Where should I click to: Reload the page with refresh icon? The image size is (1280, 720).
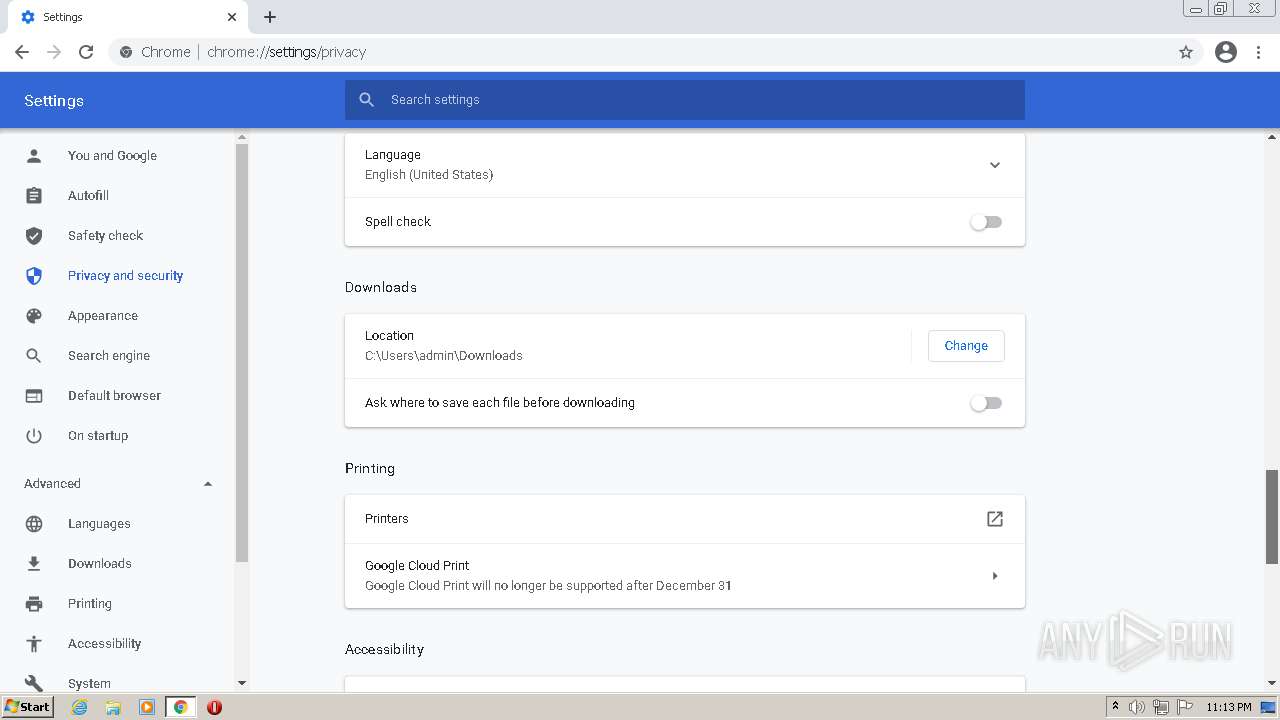click(86, 52)
